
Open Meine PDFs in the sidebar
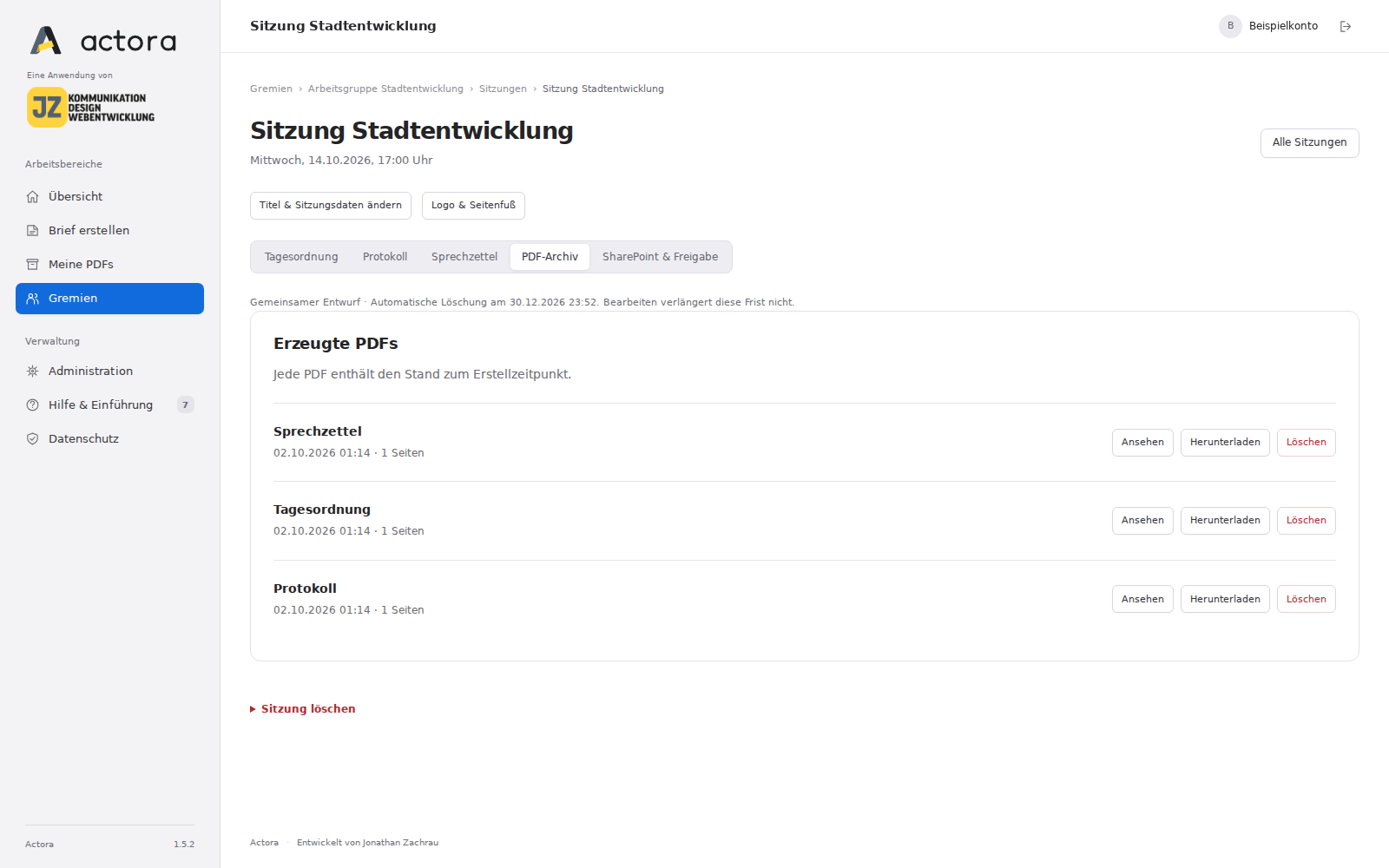(x=109, y=265)
